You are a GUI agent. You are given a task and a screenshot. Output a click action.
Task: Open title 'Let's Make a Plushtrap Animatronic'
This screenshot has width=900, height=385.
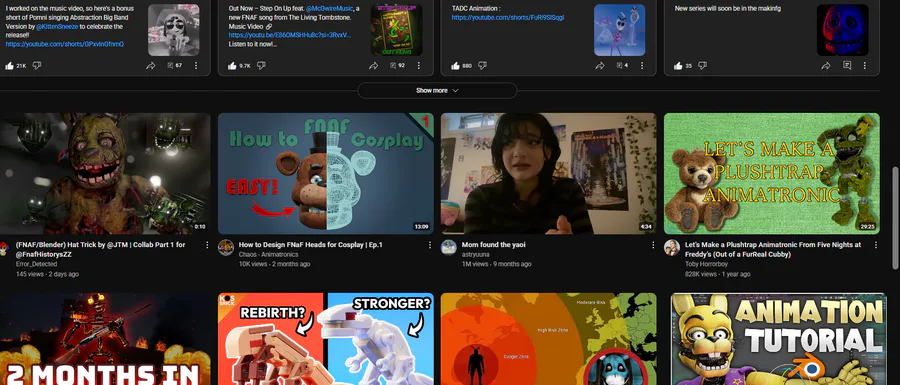point(773,249)
